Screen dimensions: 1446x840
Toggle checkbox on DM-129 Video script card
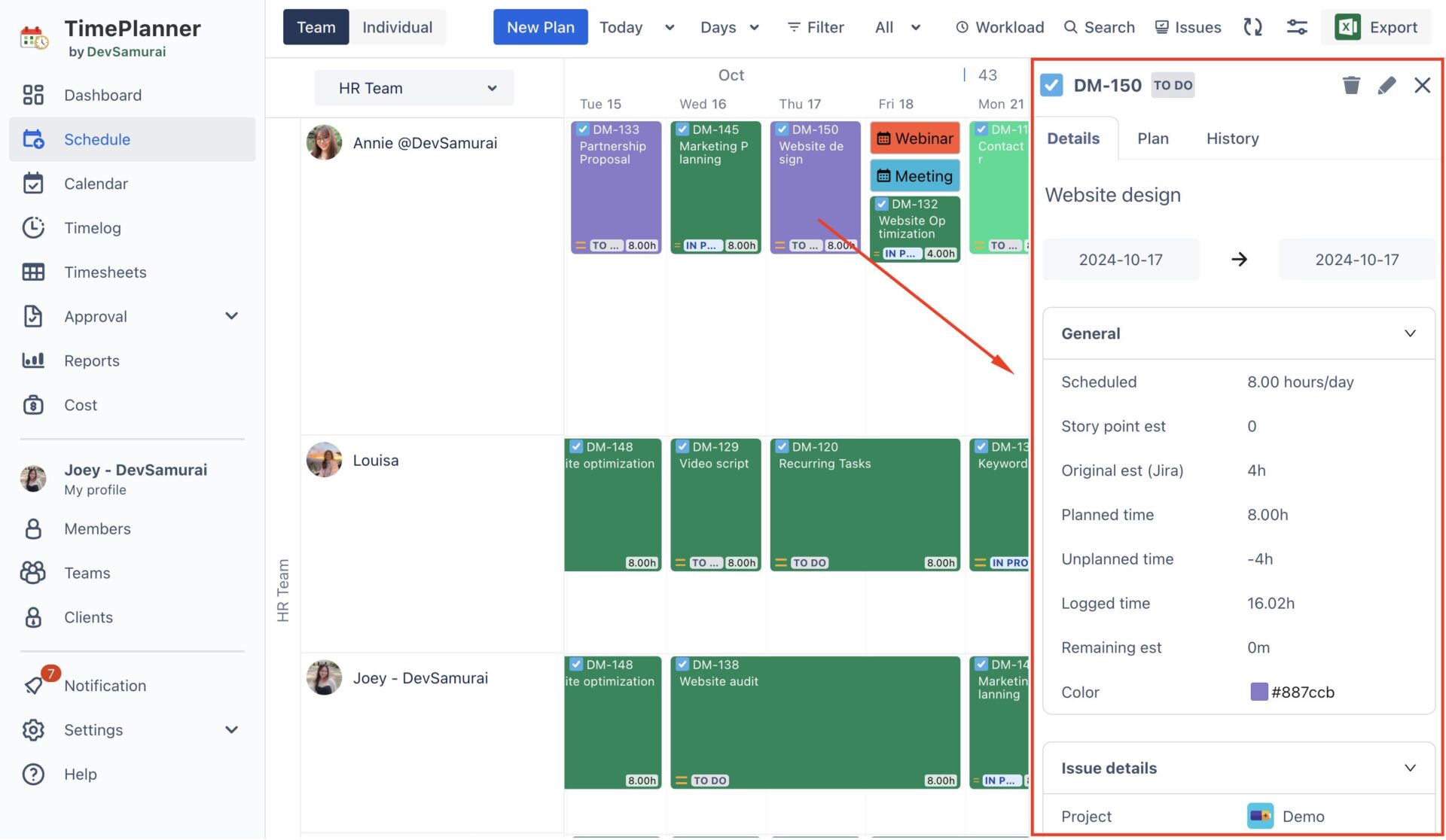click(683, 446)
